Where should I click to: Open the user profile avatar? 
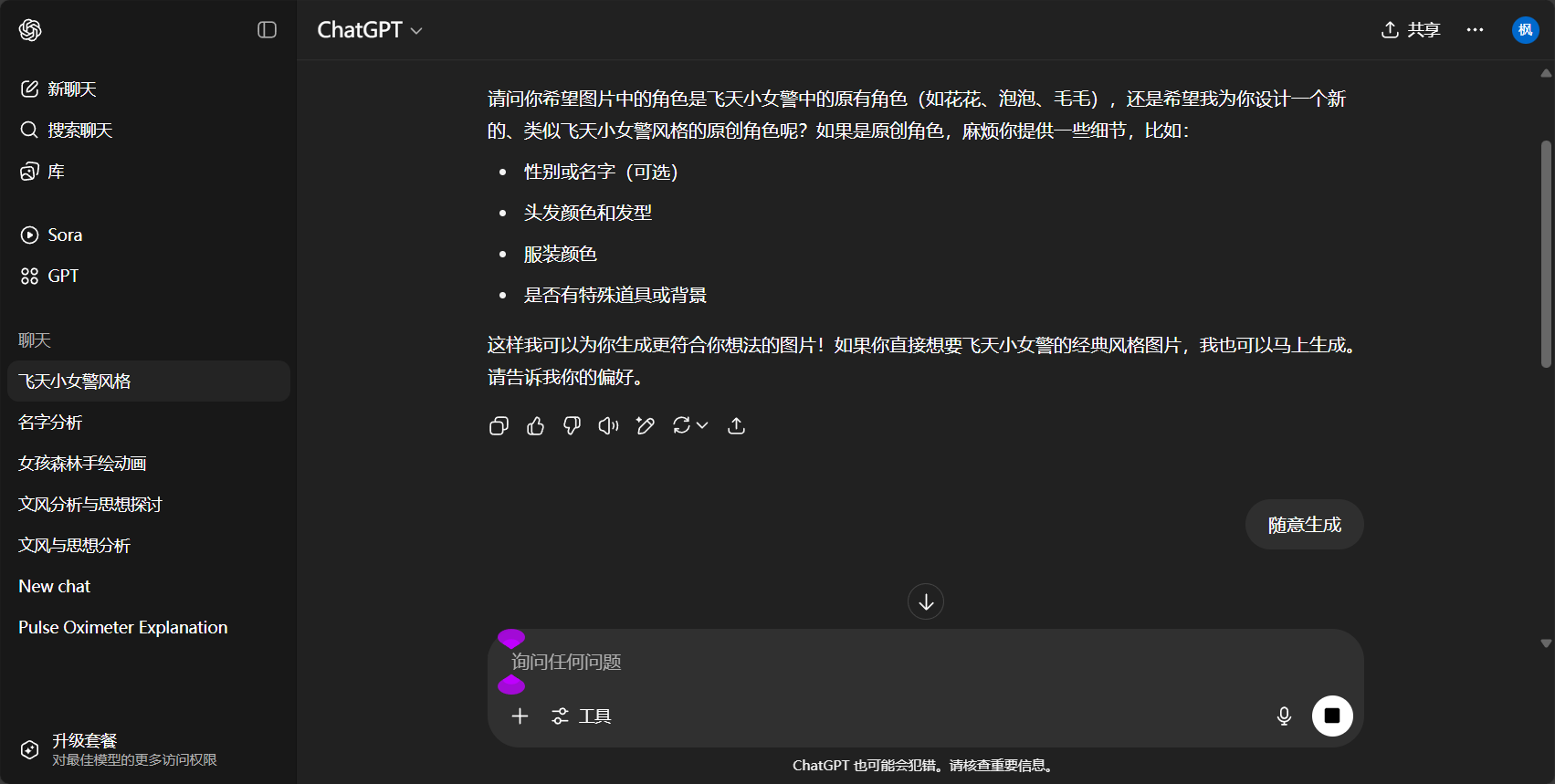click(x=1525, y=30)
